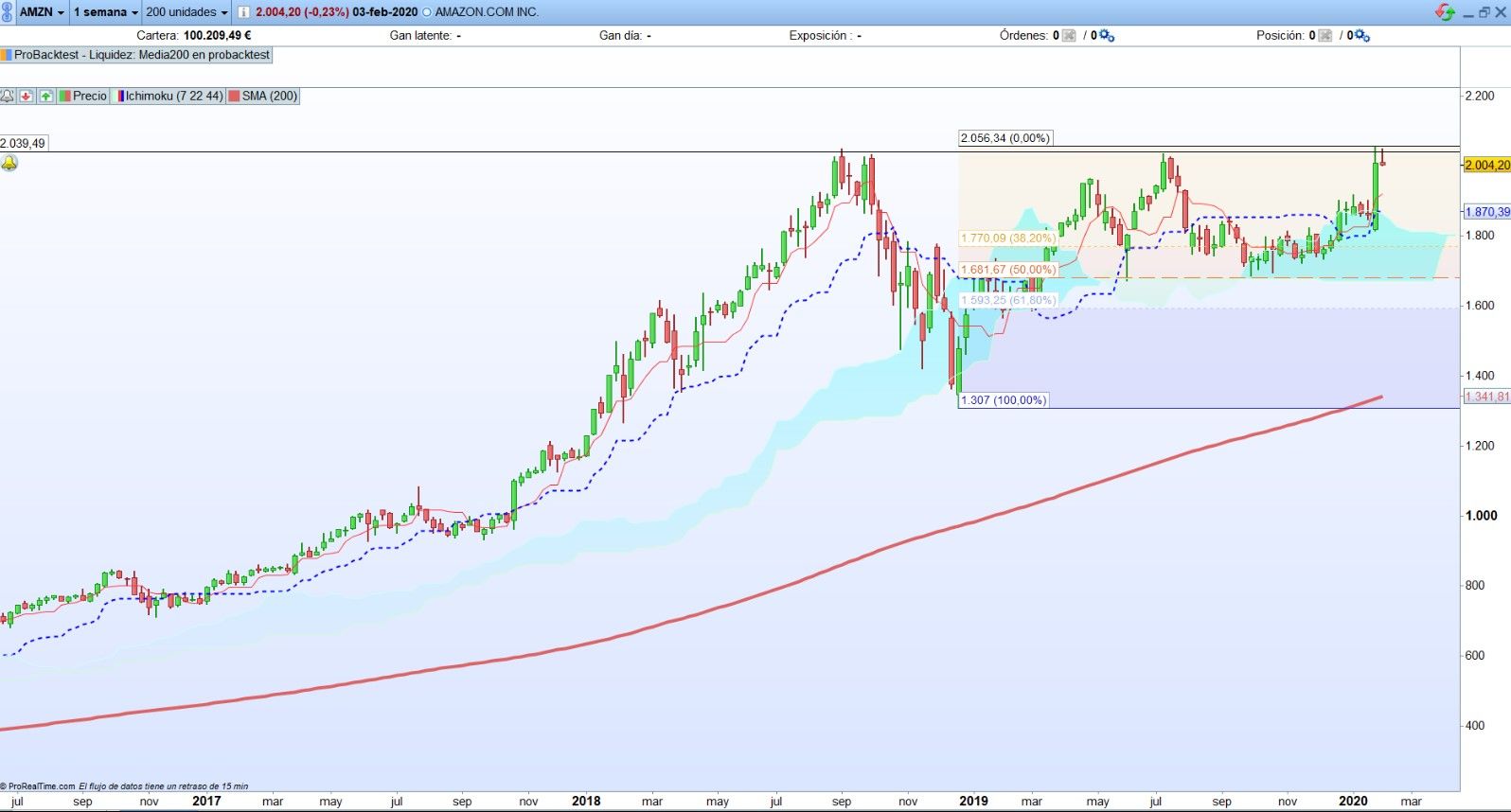Open the Precio indicator settings
The width and height of the screenshot is (1511, 812).
83,96
